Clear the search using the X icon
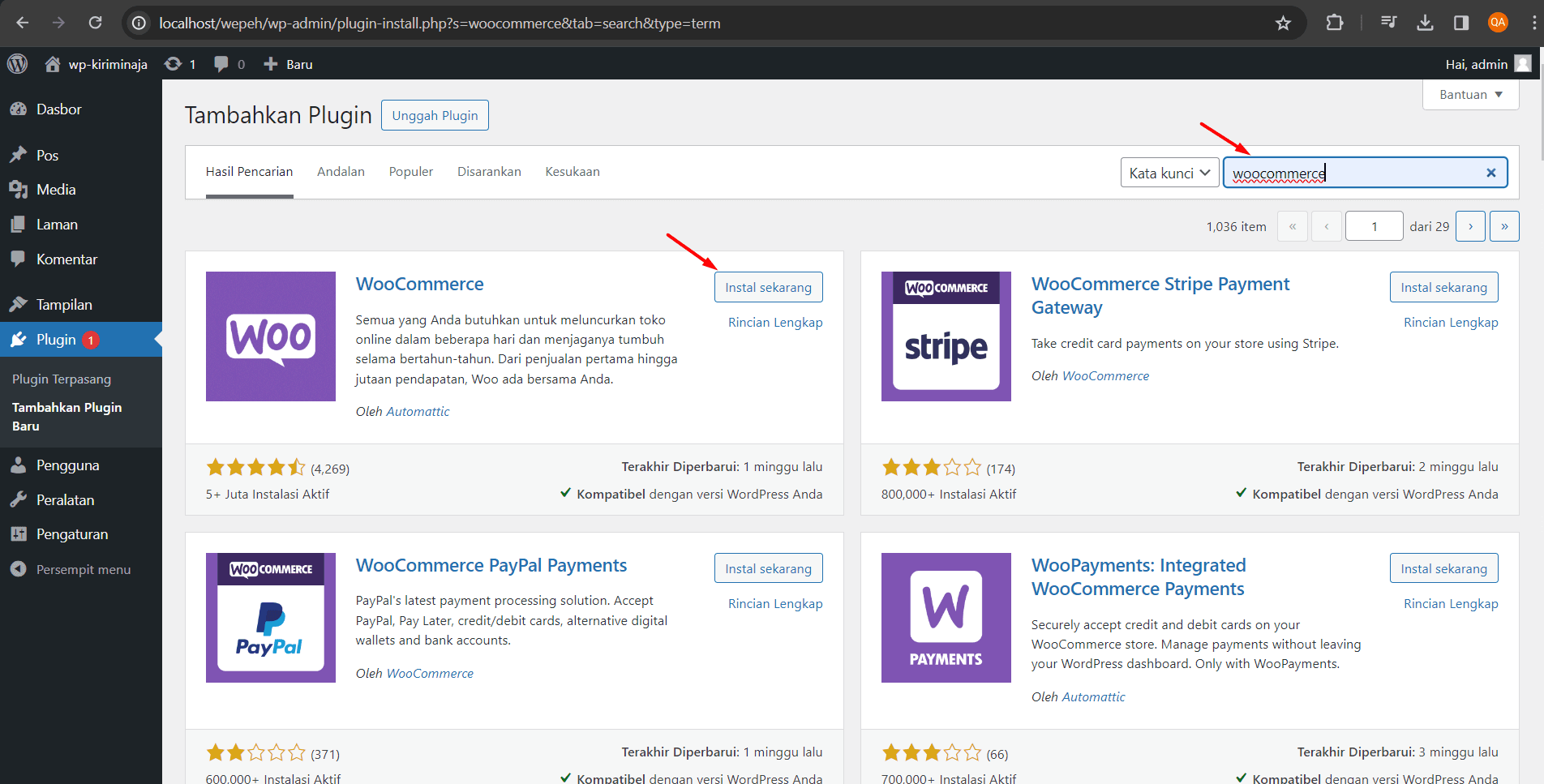Screen dimensions: 1544x784 click(x=1490, y=172)
